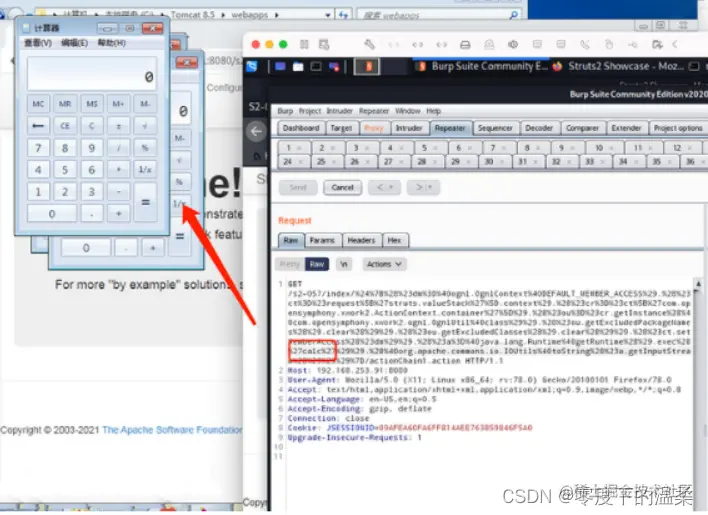The width and height of the screenshot is (708, 515).
Task: Click plus-minus key in front Calculator
Action: [118, 125]
